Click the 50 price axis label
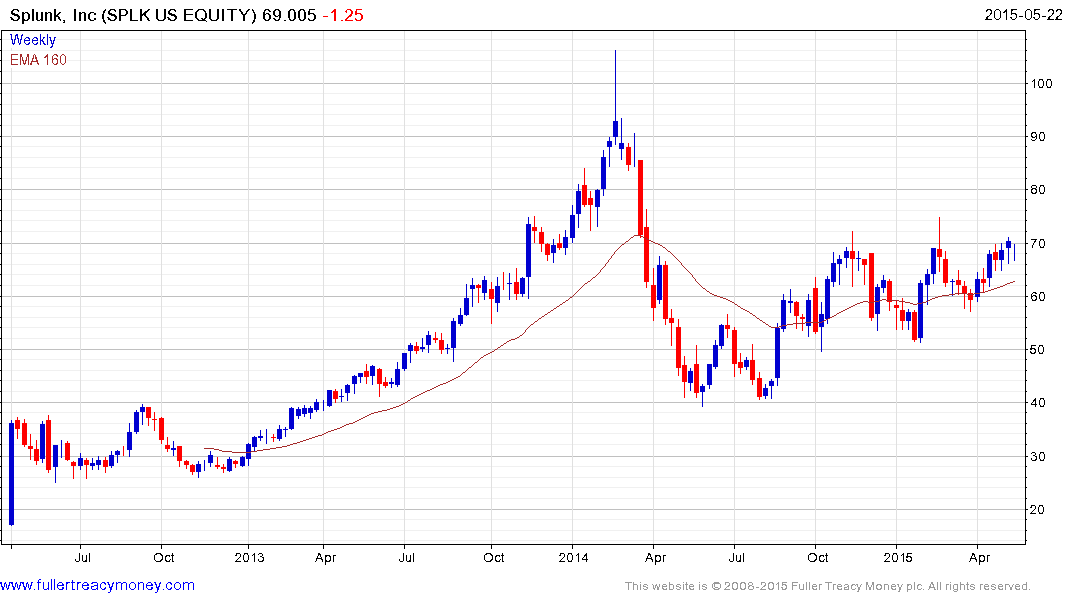 coord(1038,350)
